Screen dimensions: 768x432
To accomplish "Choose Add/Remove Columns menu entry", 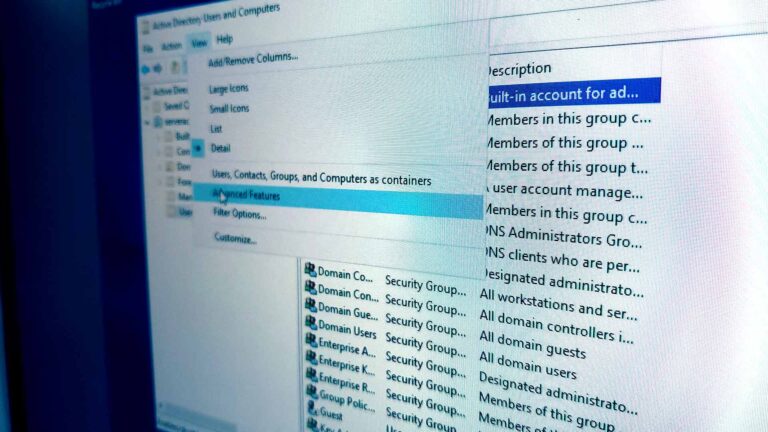I will (x=252, y=59).
